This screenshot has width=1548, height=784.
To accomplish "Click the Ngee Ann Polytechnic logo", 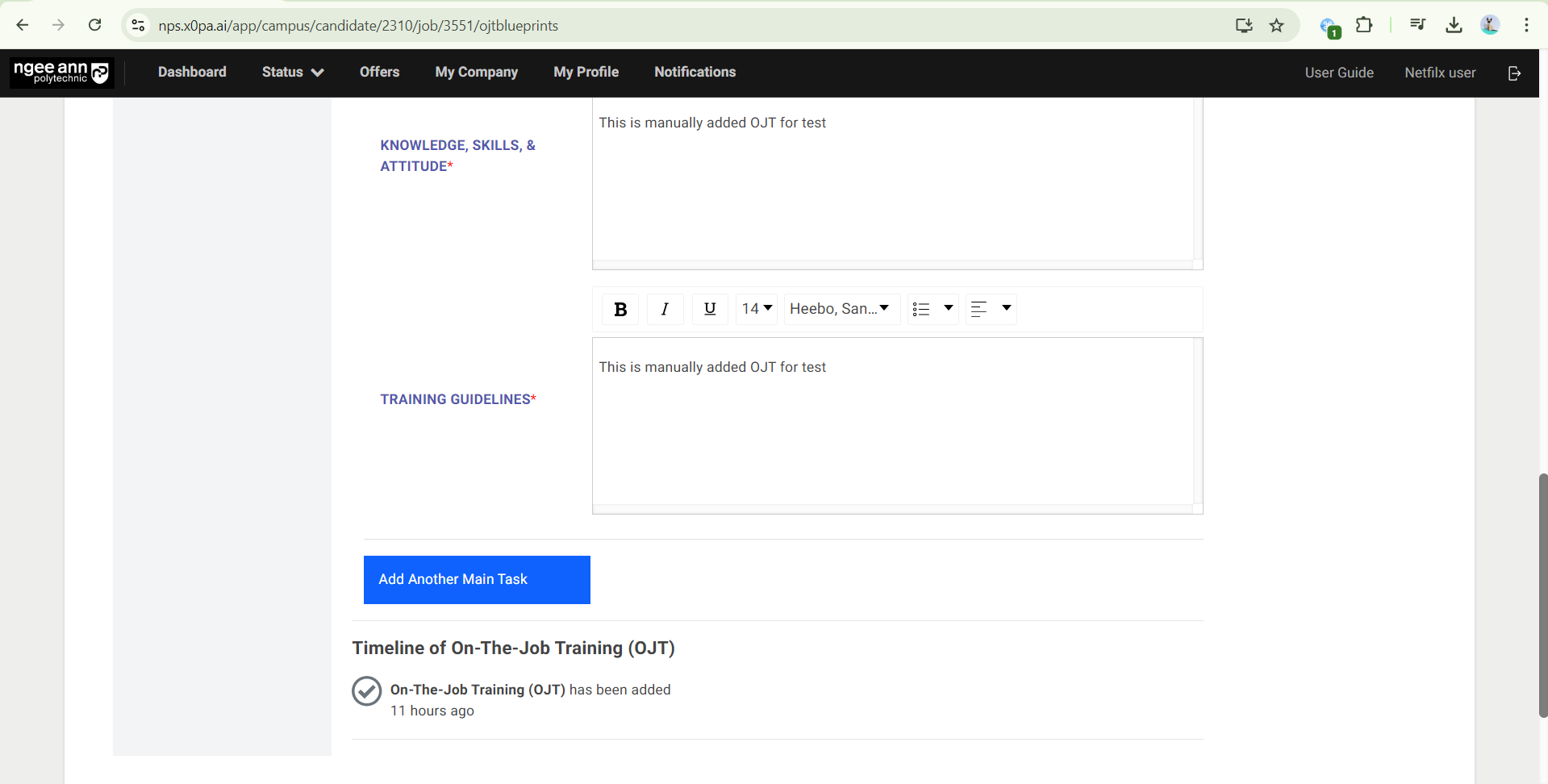I will tap(62, 73).
